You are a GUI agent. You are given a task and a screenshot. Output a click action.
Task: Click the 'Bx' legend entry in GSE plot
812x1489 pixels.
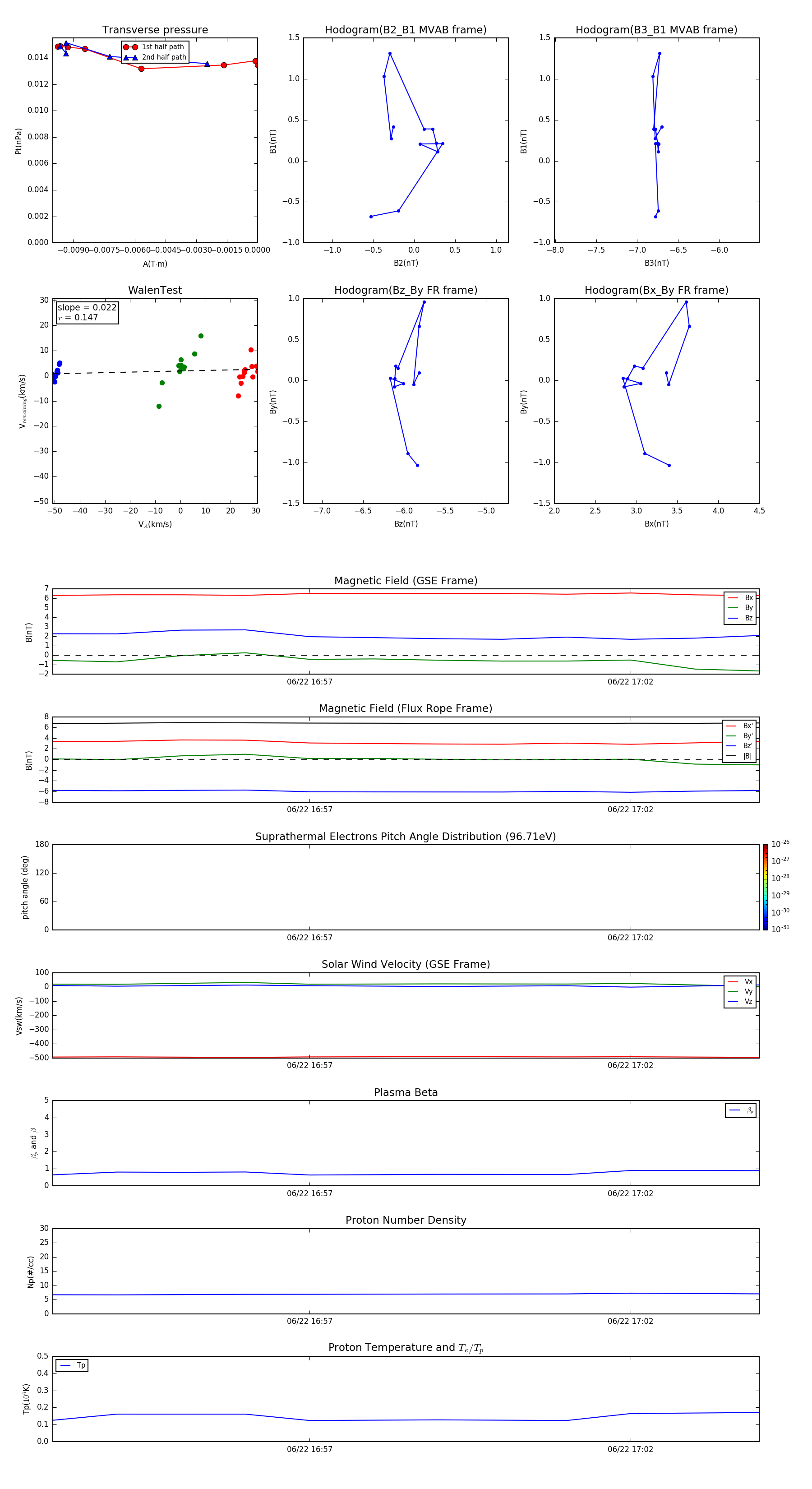point(740,598)
